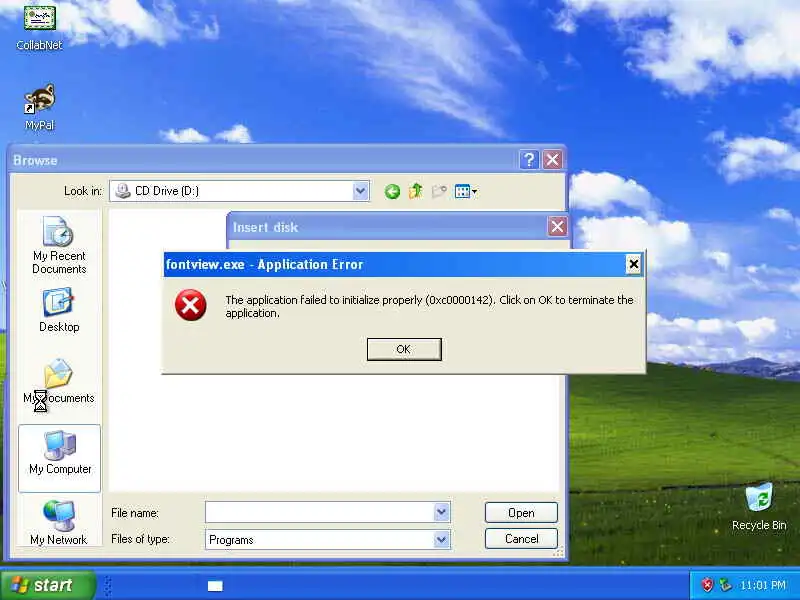Click the red security shield tray icon
This screenshot has width=800, height=600.
pyautogui.click(x=707, y=585)
